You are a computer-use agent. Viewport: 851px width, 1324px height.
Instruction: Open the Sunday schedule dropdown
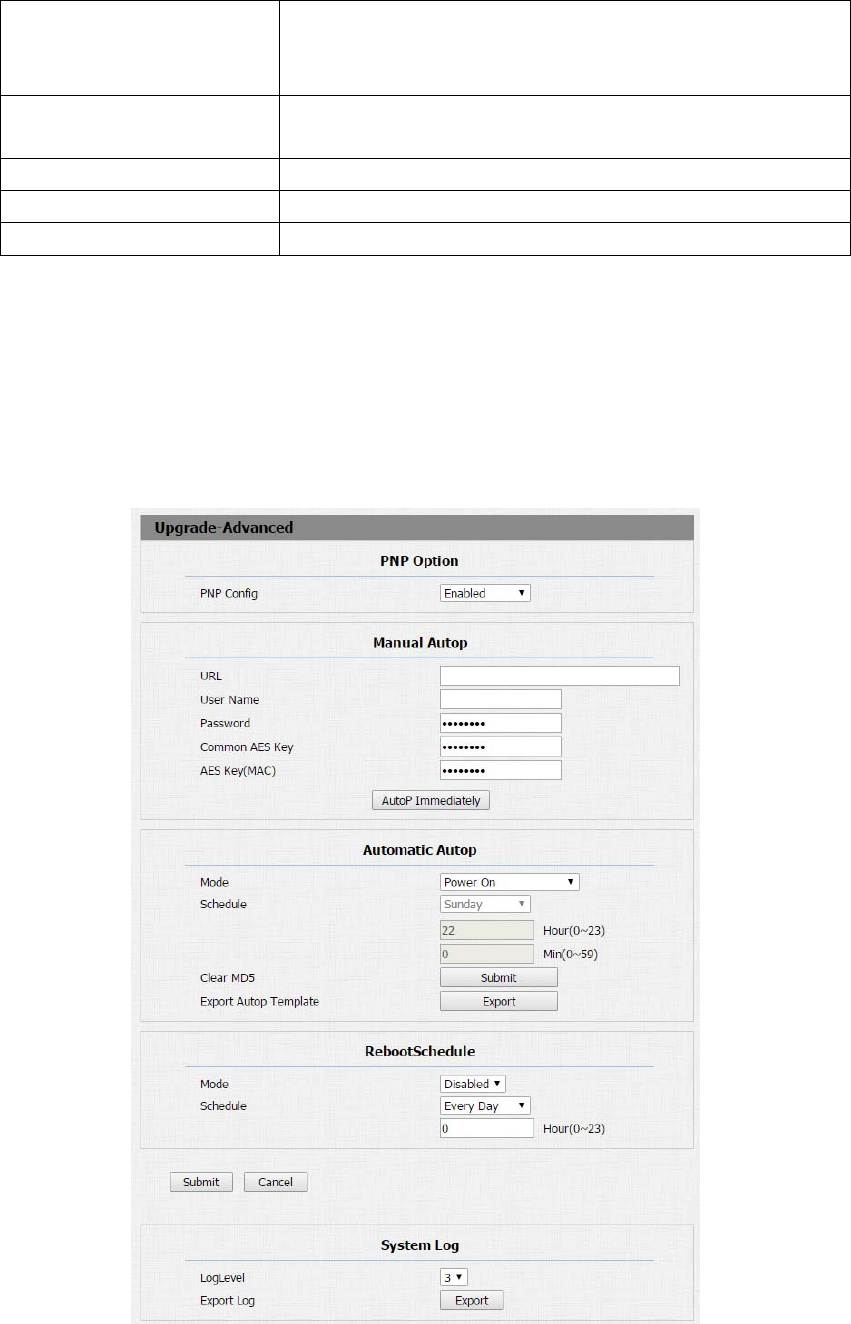tap(485, 904)
